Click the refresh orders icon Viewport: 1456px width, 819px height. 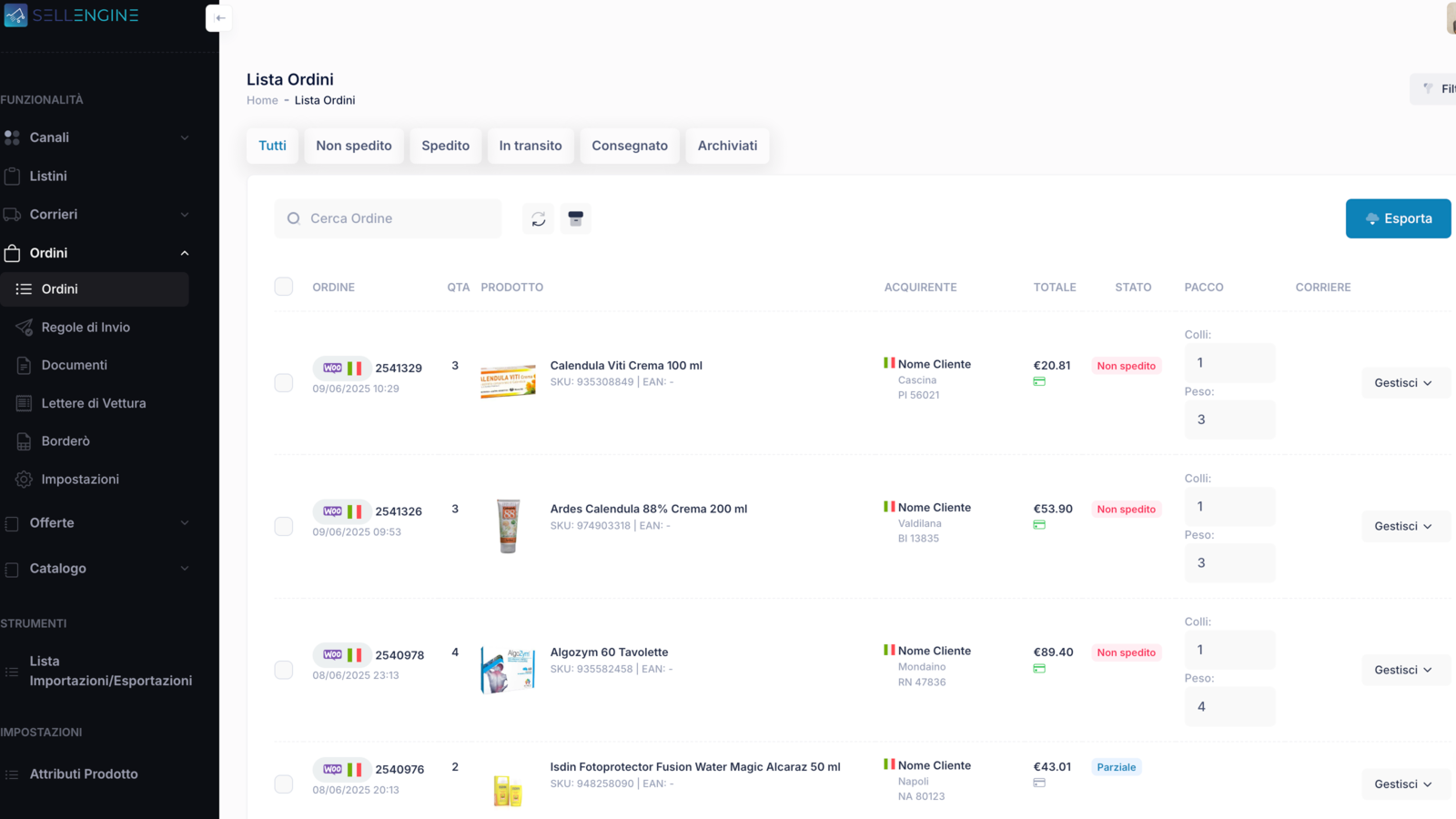[x=539, y=218]
